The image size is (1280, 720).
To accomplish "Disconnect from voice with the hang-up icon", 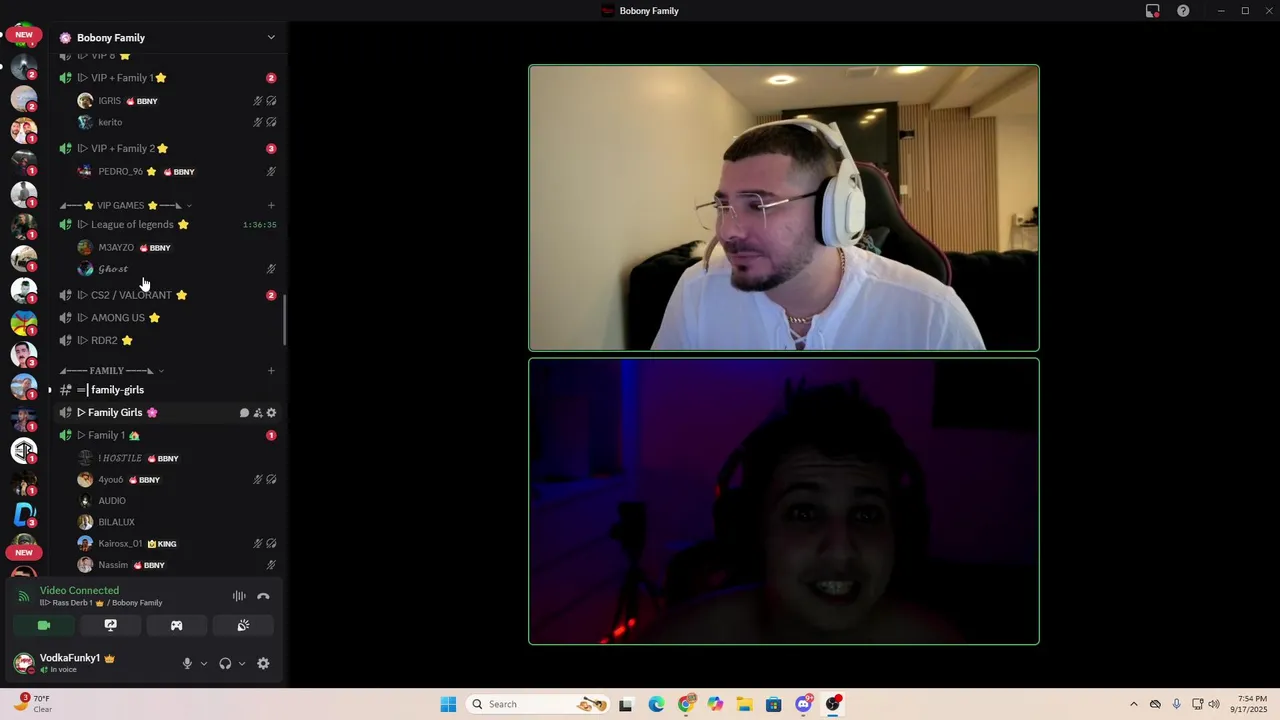I will click(263, 596).
